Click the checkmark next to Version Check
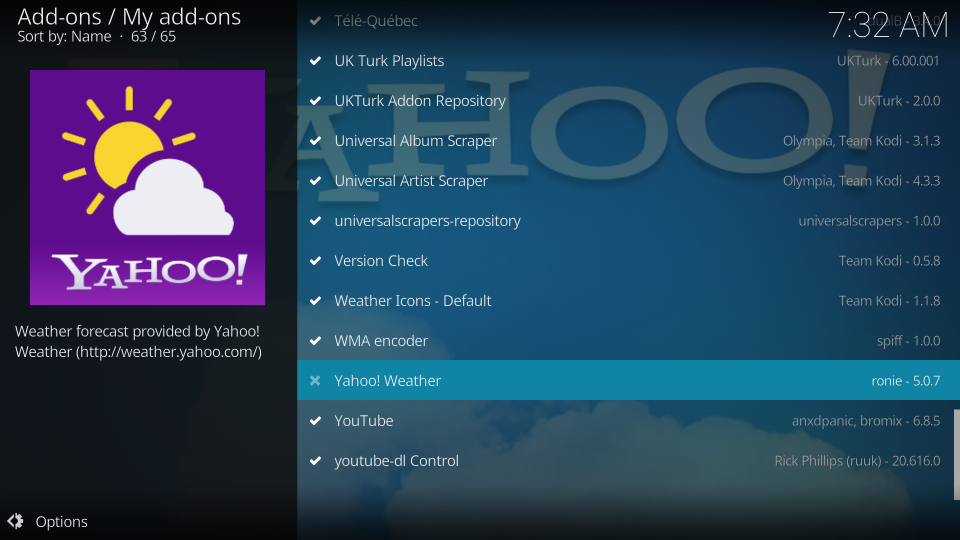Screen dimensions: 960x540 click(315, 261)
